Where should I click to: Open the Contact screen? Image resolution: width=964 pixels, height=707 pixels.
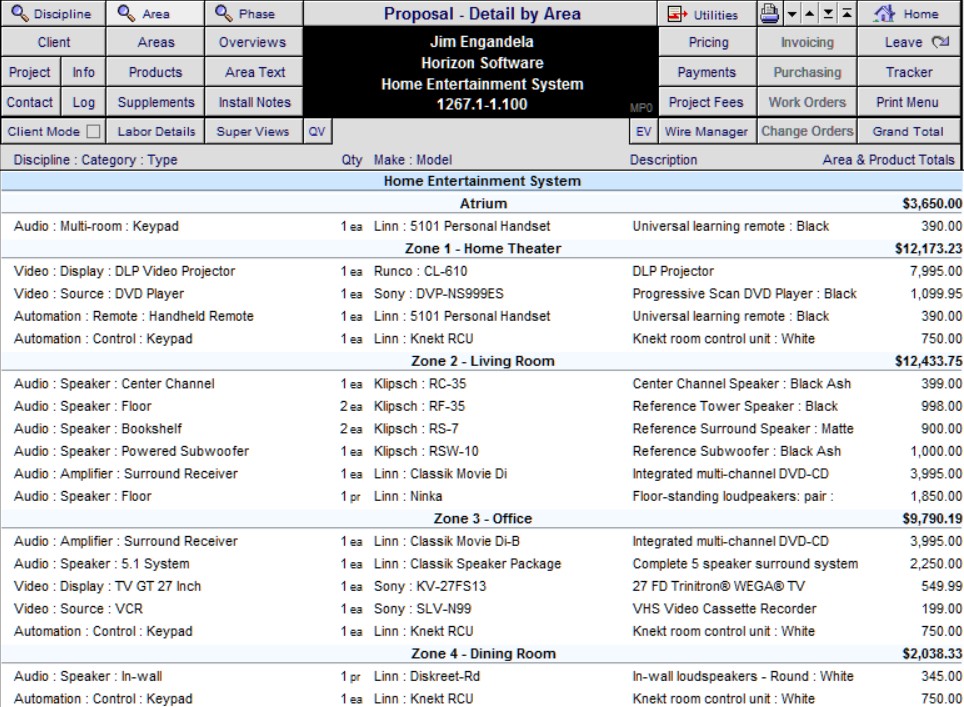[30, 102]
